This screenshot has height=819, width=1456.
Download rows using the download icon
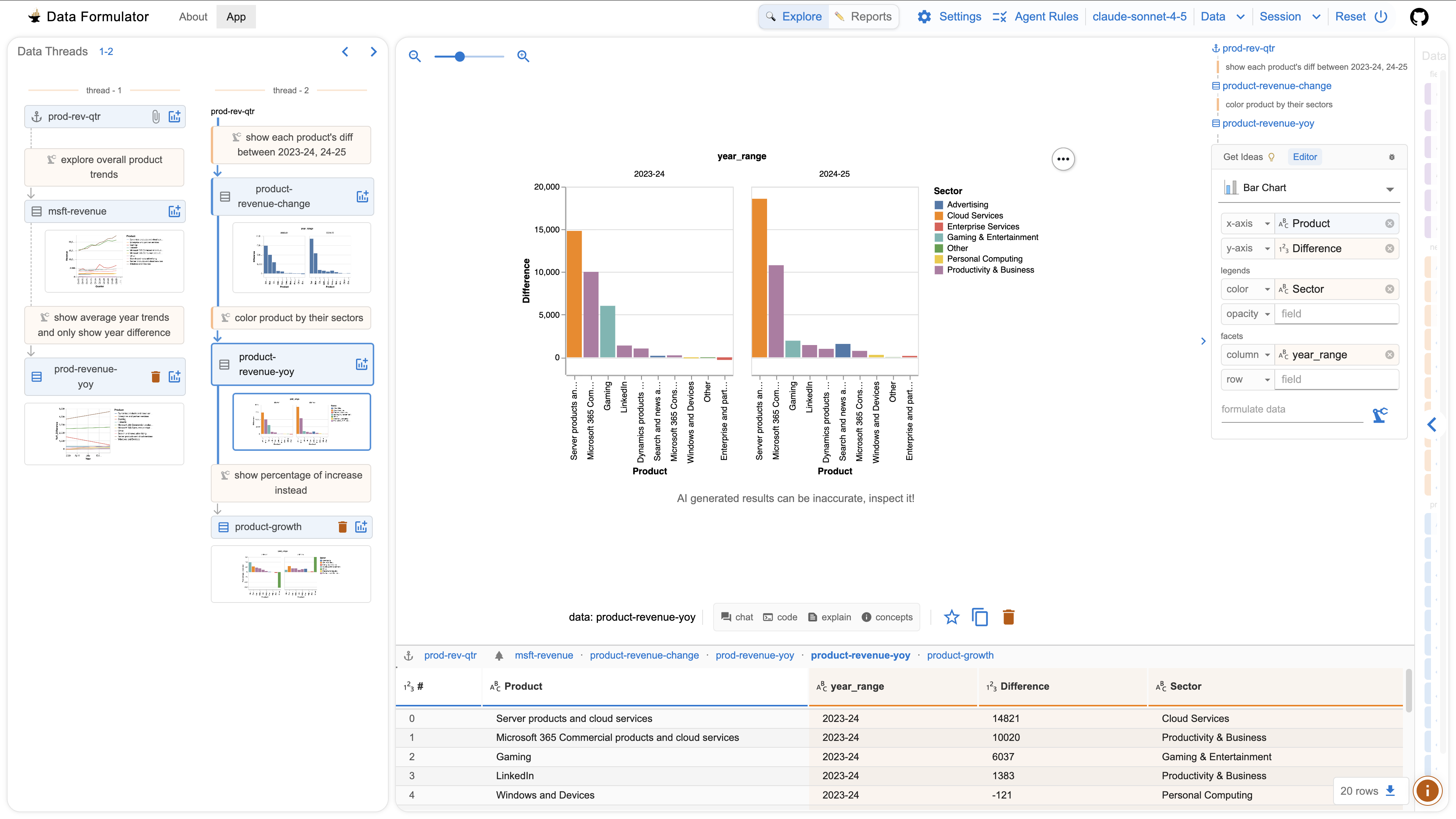click(x=1390, y=791)
